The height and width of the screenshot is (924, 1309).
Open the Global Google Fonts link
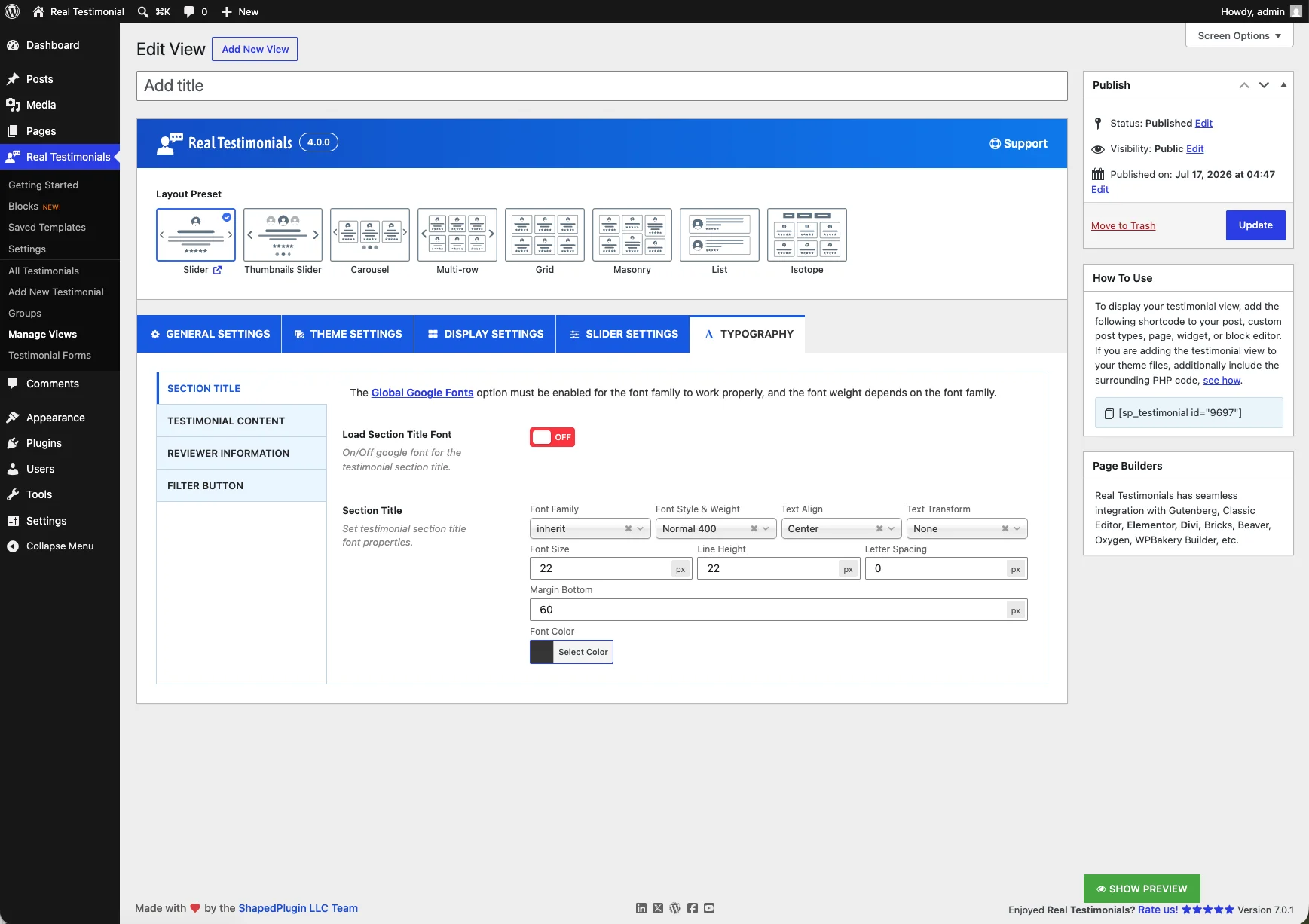422,393
